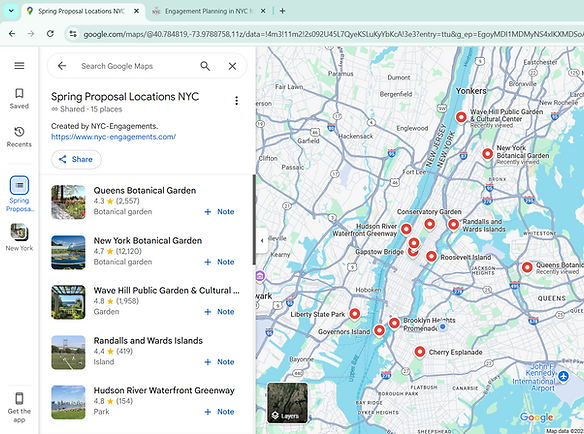Screen dimensions: 584x434
Task: Open New York Botanical Garden thumbnail
Action: (68, 252)
